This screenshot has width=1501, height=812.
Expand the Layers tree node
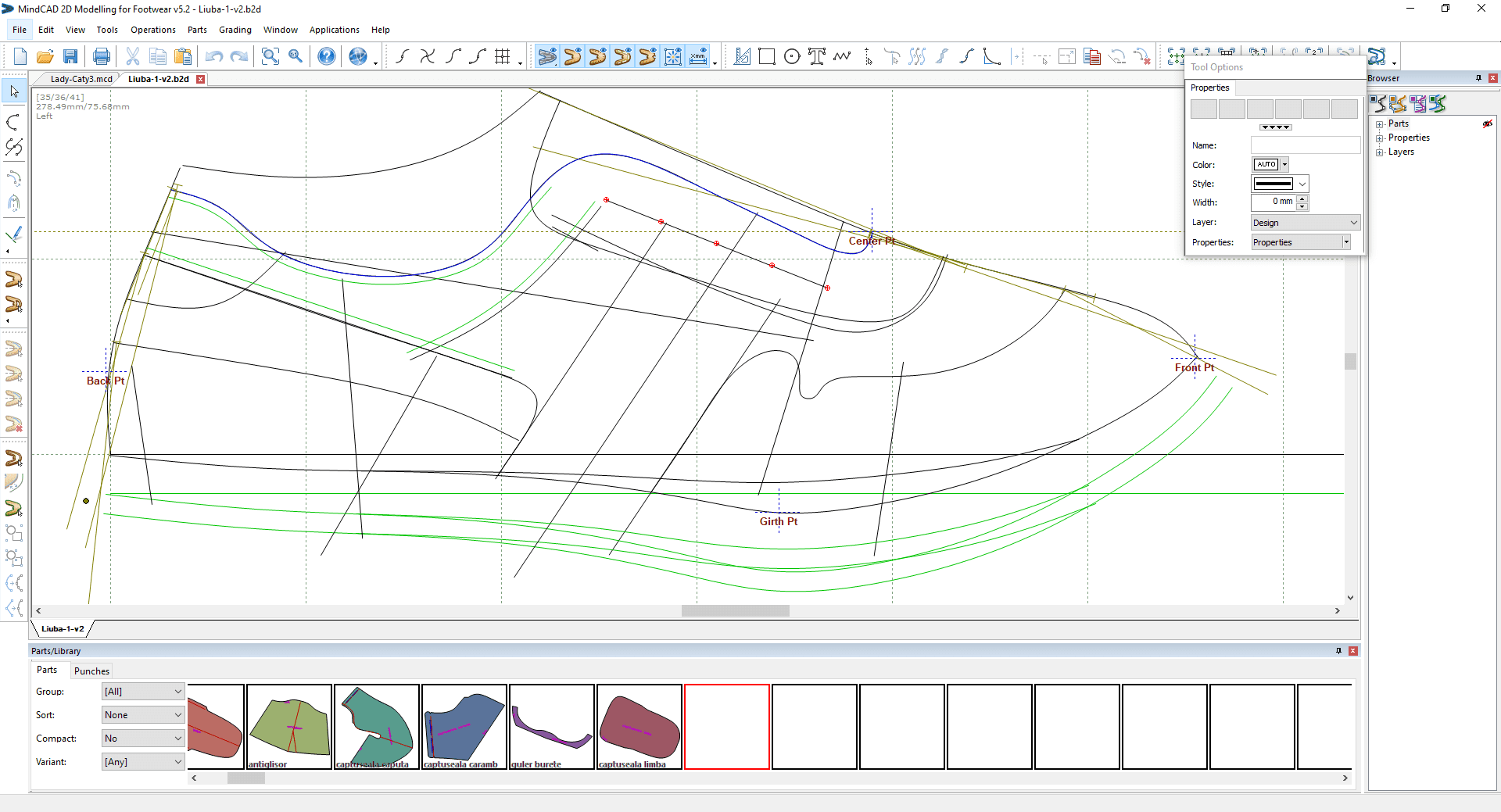[x=1380, y=152]
